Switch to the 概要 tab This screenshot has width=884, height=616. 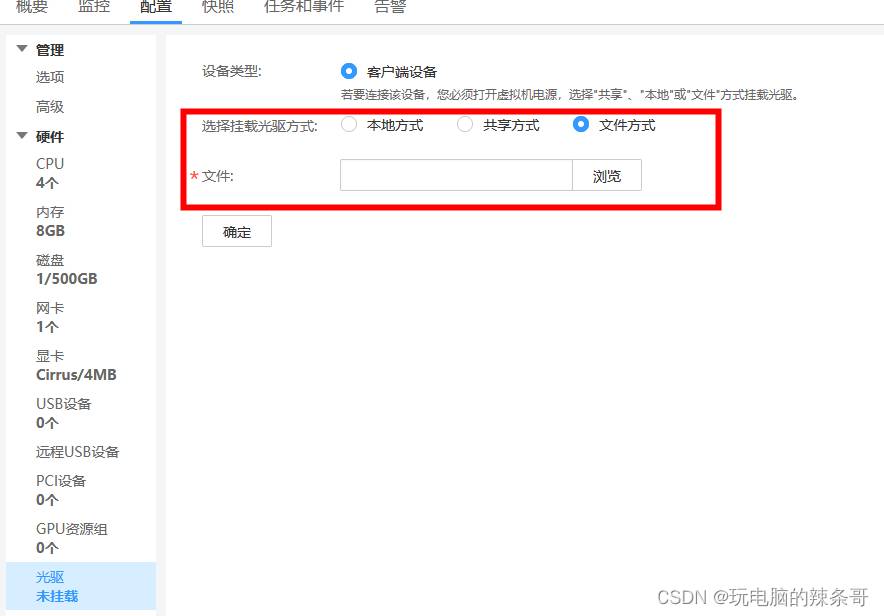[32, 7]
